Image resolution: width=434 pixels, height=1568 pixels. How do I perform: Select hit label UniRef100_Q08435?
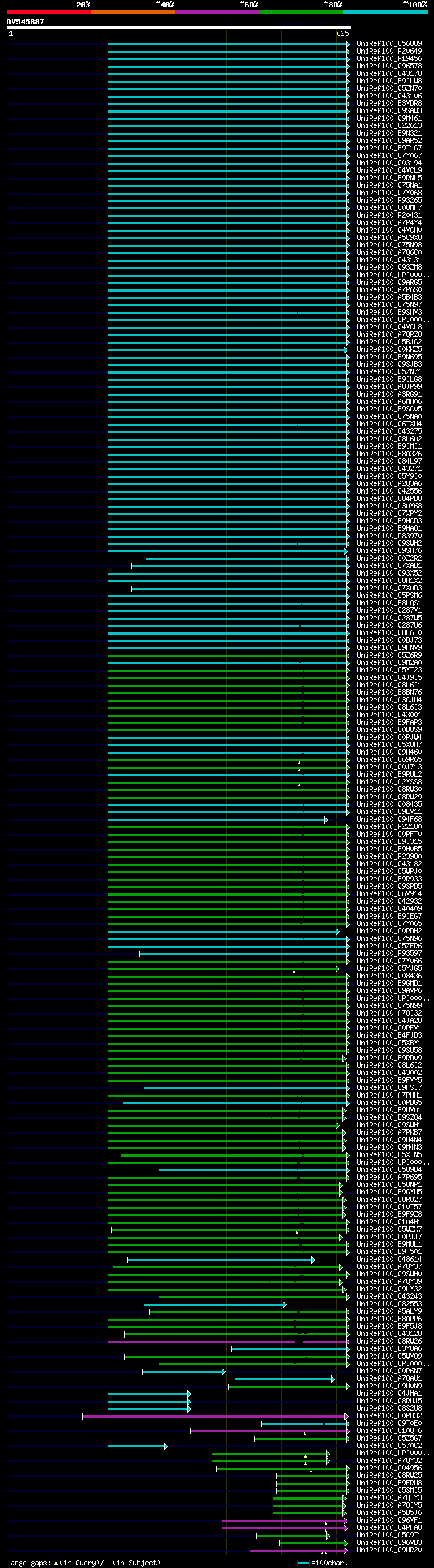click(389, 804)
